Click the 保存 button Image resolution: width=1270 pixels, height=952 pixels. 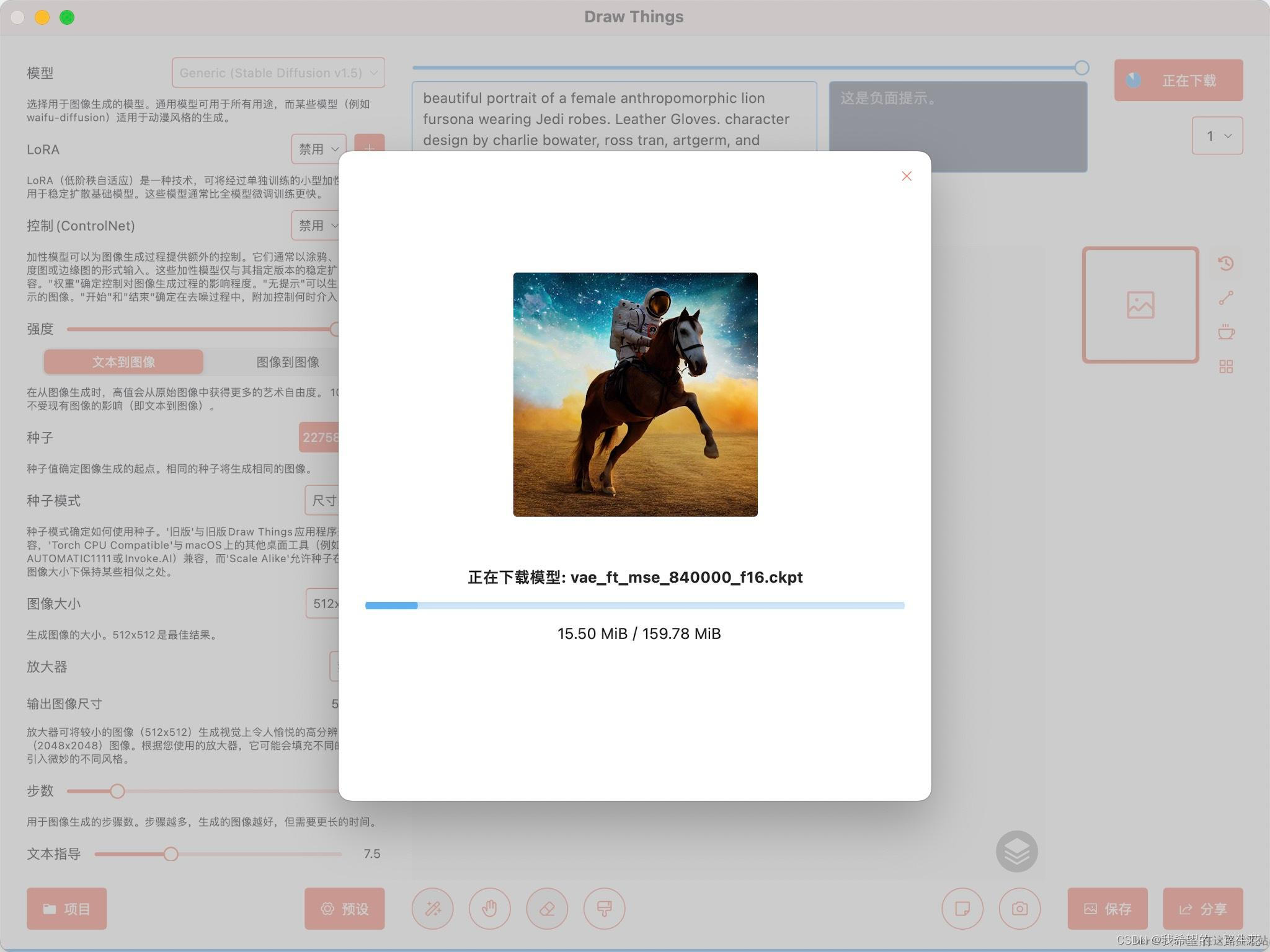click(x=1107, y=909)
